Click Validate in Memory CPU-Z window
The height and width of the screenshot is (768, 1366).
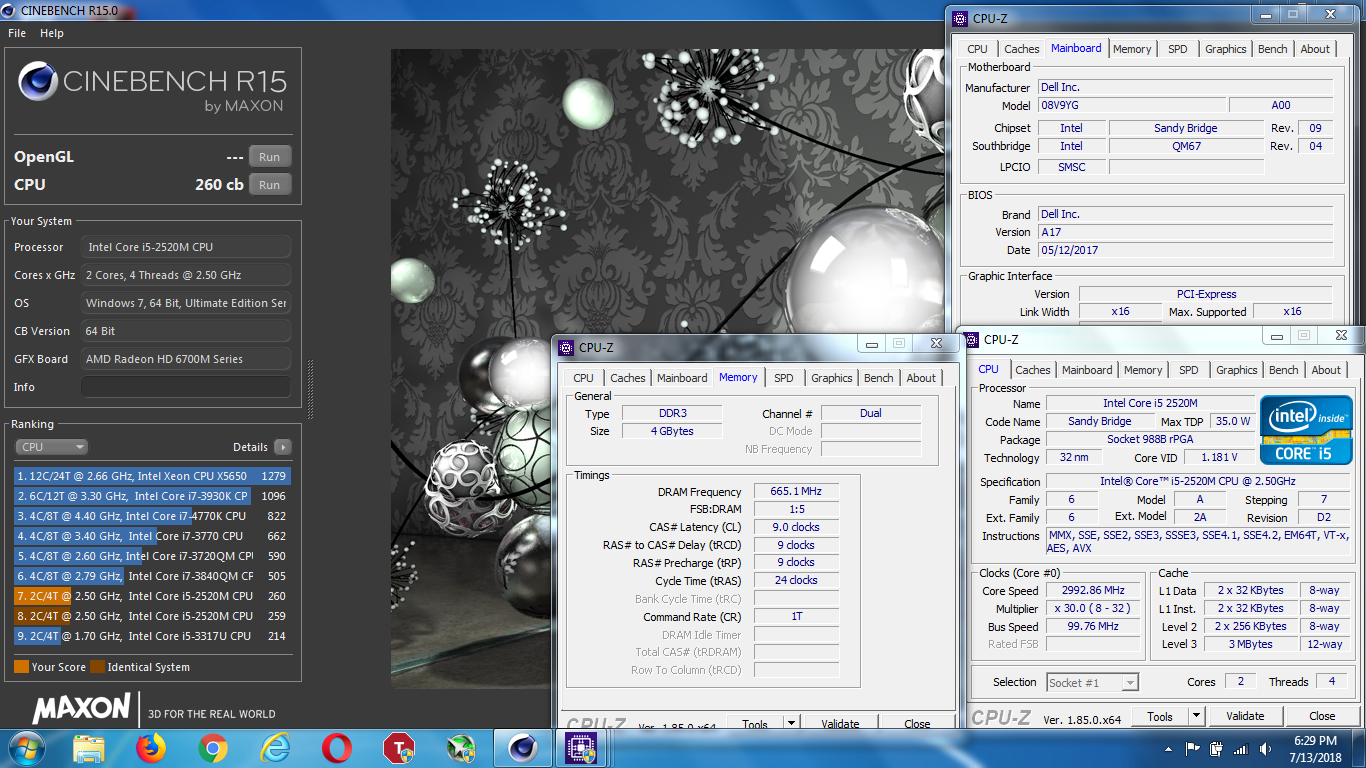[x=840, y=724]
